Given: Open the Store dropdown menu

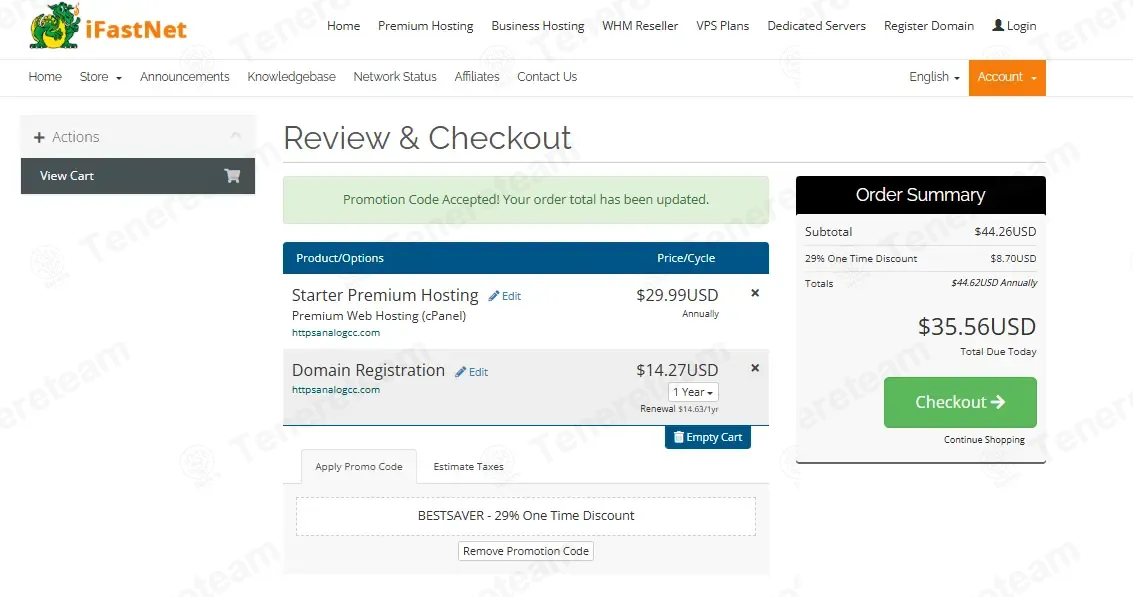Looking at the screenshot, I should [100, 77].
